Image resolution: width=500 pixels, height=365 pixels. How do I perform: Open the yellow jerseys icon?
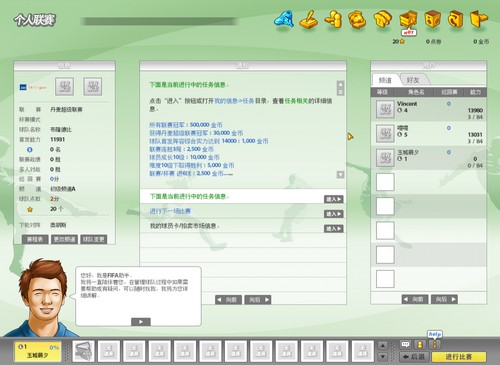pos(382,19)
